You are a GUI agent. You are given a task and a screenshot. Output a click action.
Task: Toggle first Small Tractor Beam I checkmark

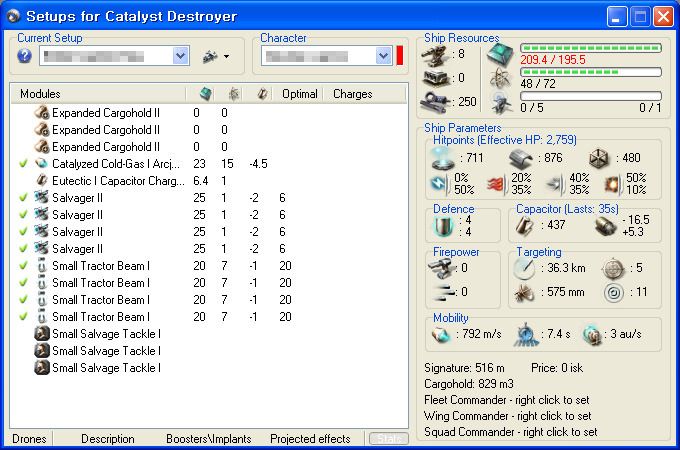23,265
